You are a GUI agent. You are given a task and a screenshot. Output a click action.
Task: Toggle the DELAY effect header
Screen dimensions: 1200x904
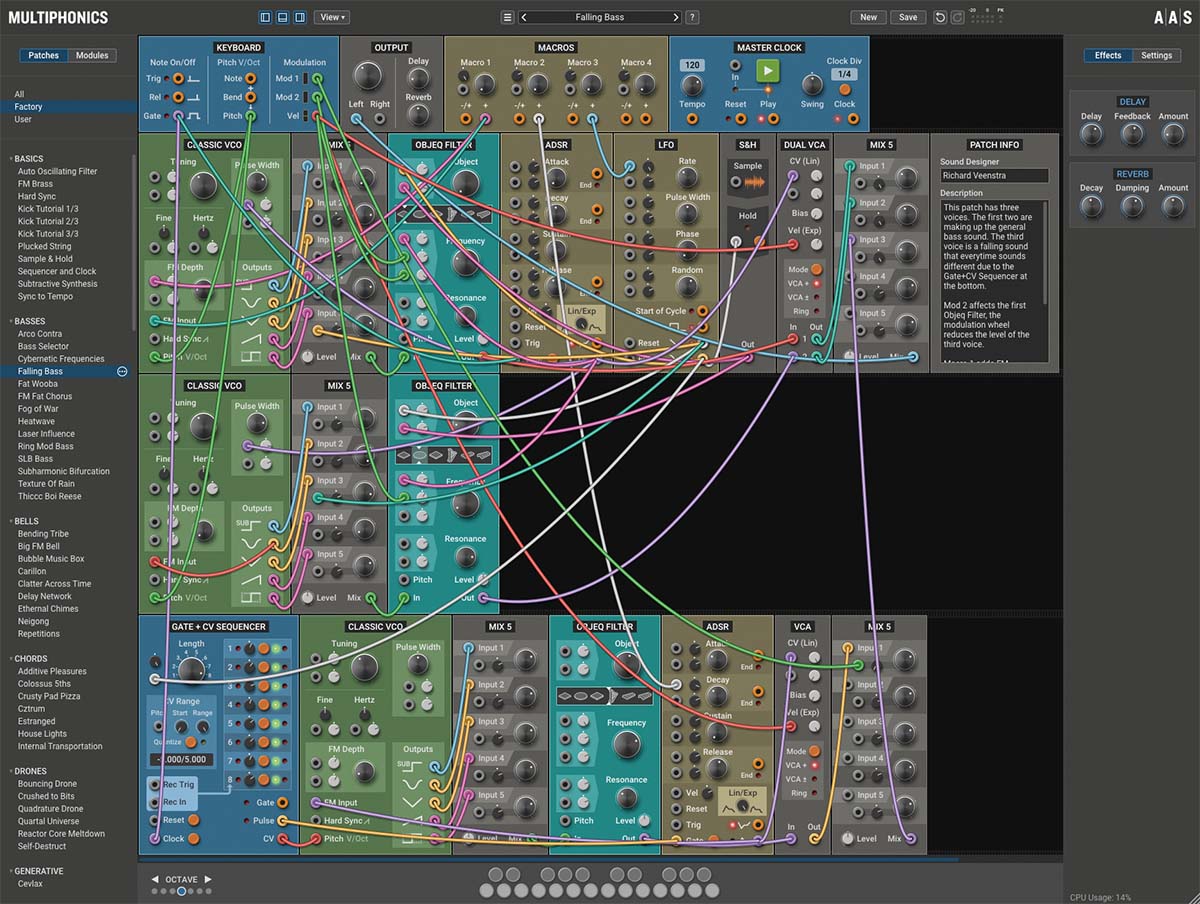(x=1133, y=102)
